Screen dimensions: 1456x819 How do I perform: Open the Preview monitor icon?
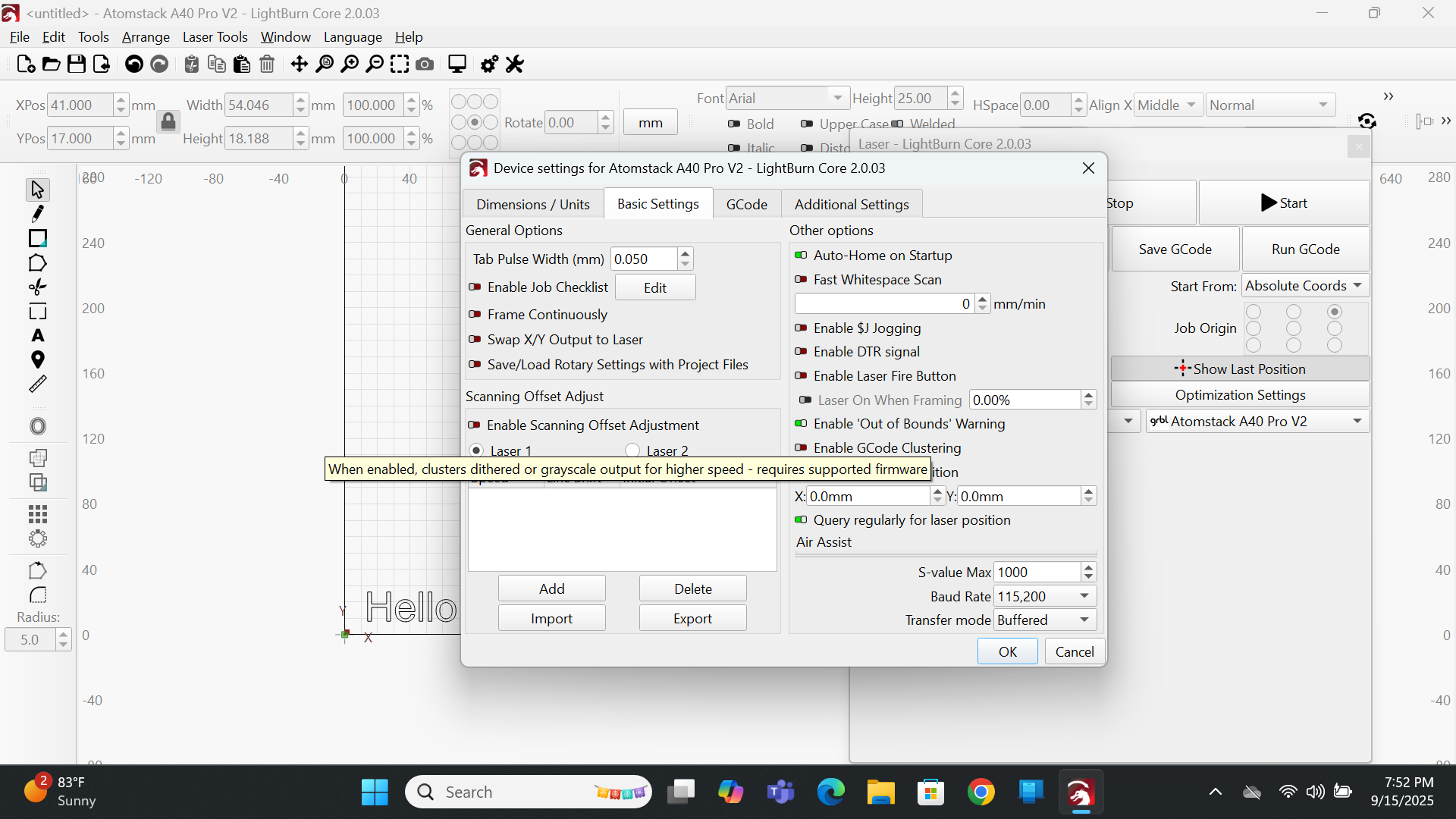[x=457, y=64]
